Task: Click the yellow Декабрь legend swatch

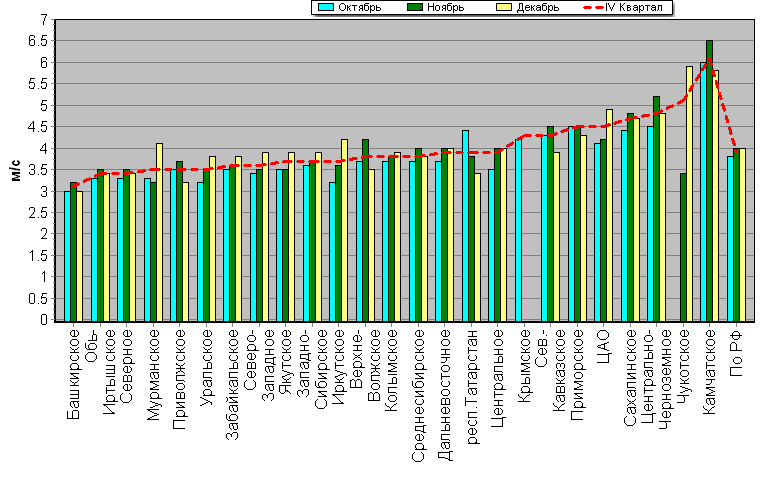Action: point(504,7)
